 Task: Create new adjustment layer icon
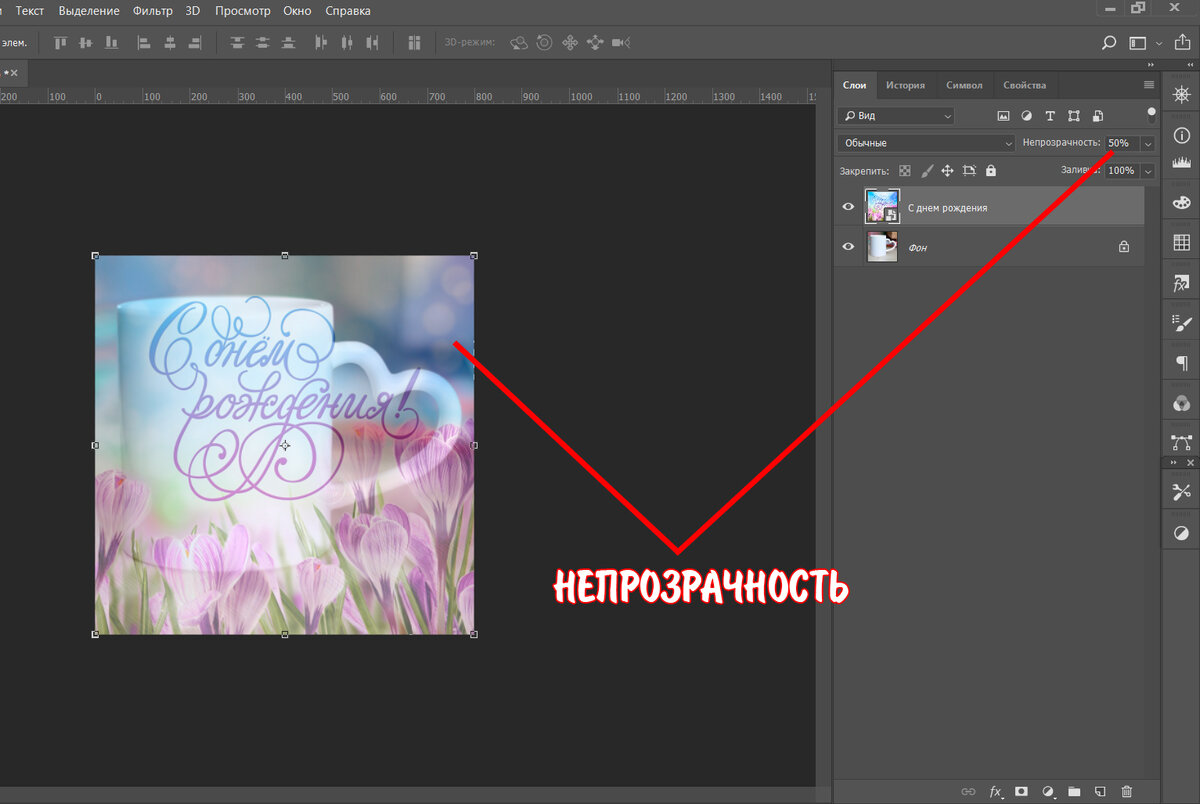tap(1048, 791)
